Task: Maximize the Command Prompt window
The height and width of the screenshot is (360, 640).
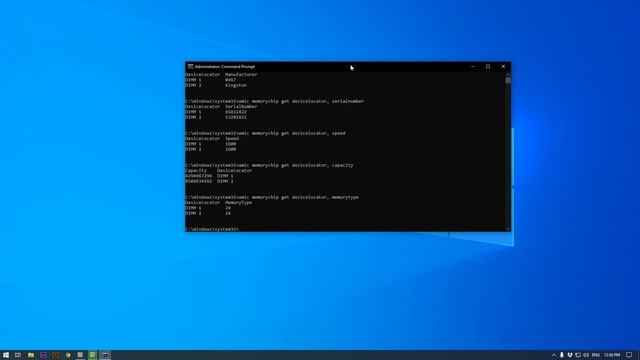Action: [488, 66]
